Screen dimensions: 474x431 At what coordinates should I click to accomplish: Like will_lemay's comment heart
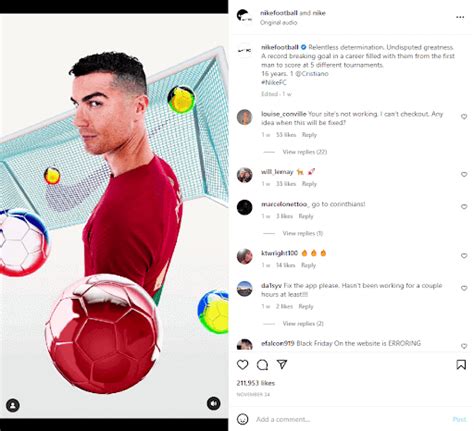[x=464, y=174]
